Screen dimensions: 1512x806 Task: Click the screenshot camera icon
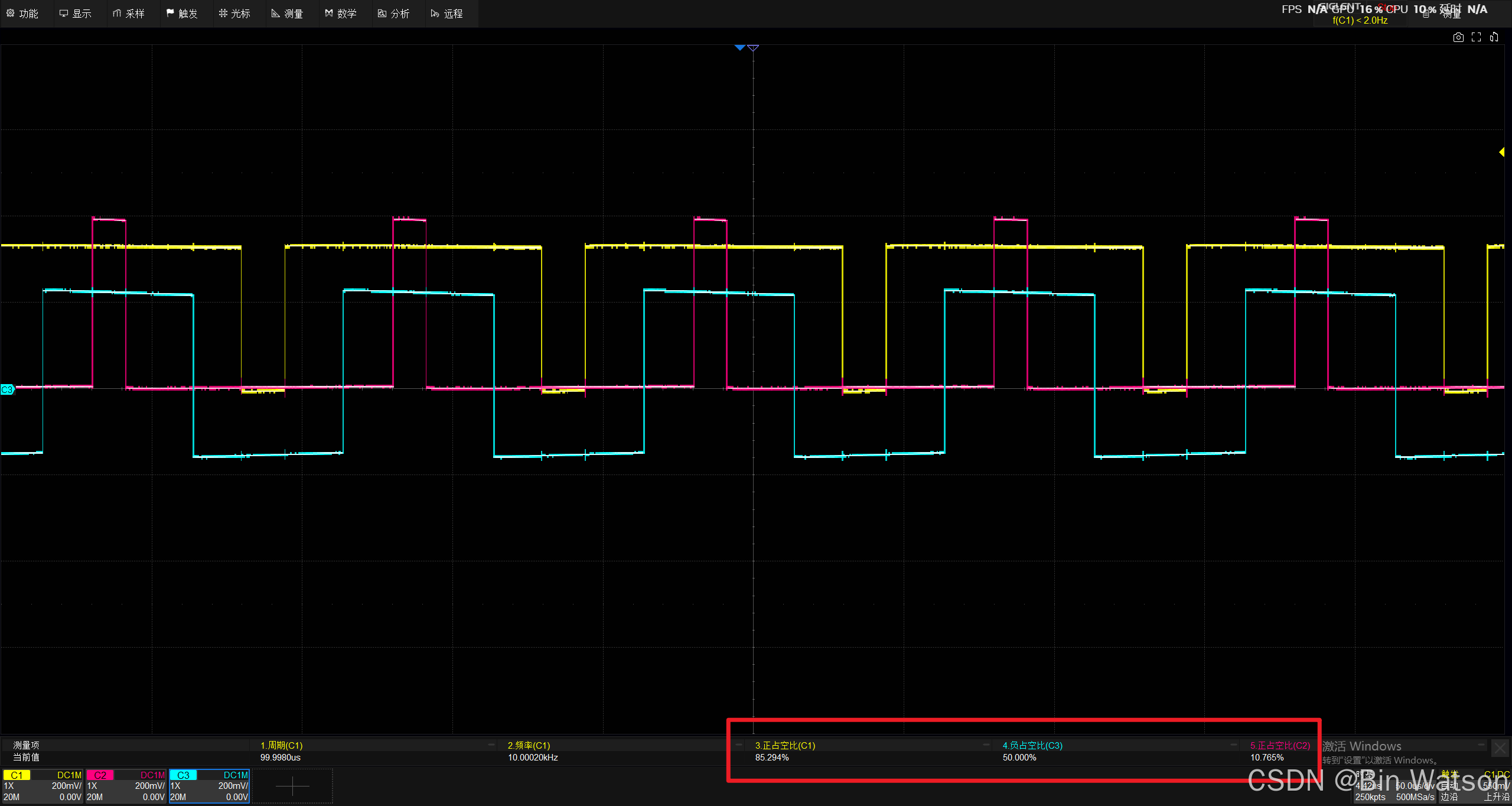click(x=1458, y=37)
